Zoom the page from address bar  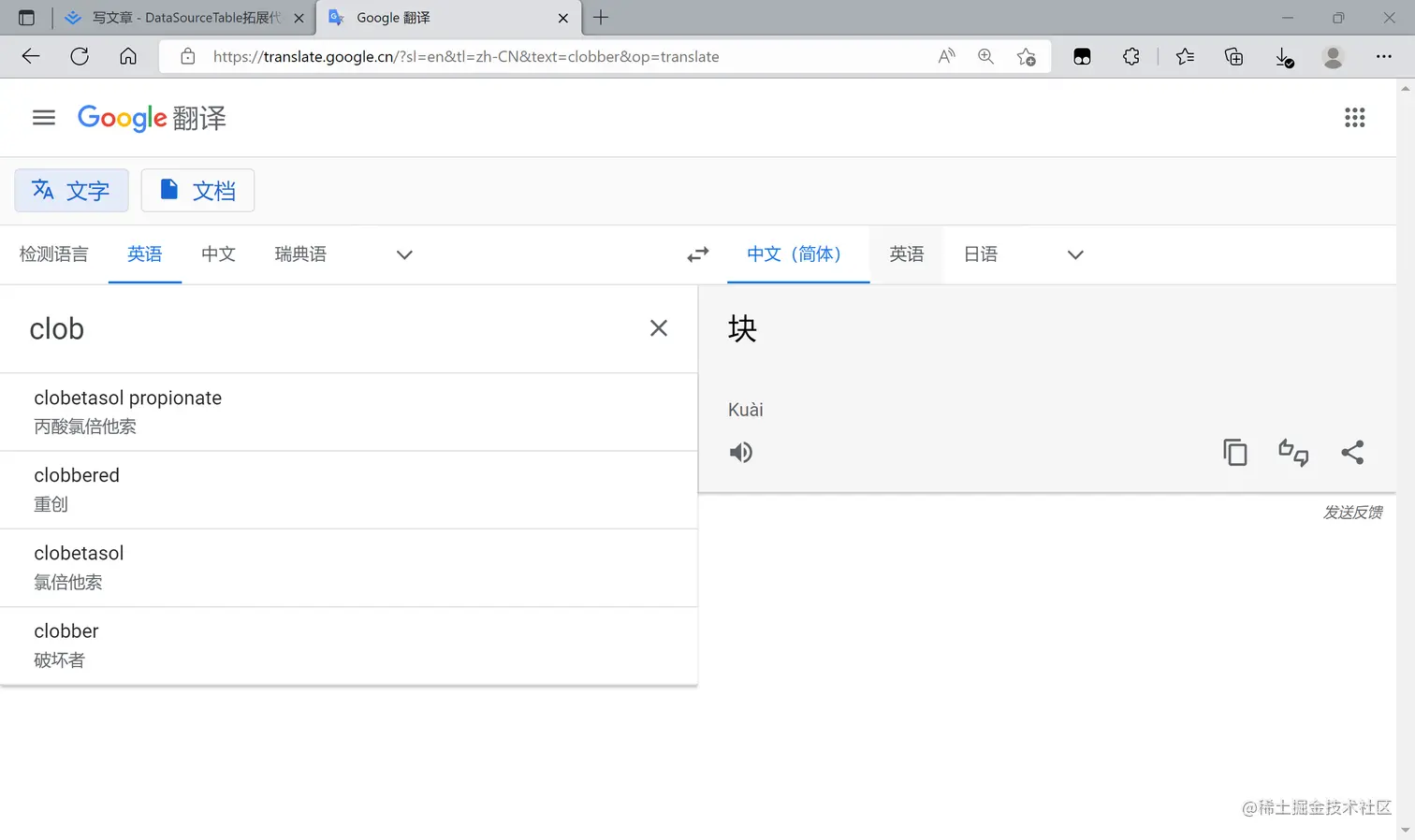click(985, 56)
